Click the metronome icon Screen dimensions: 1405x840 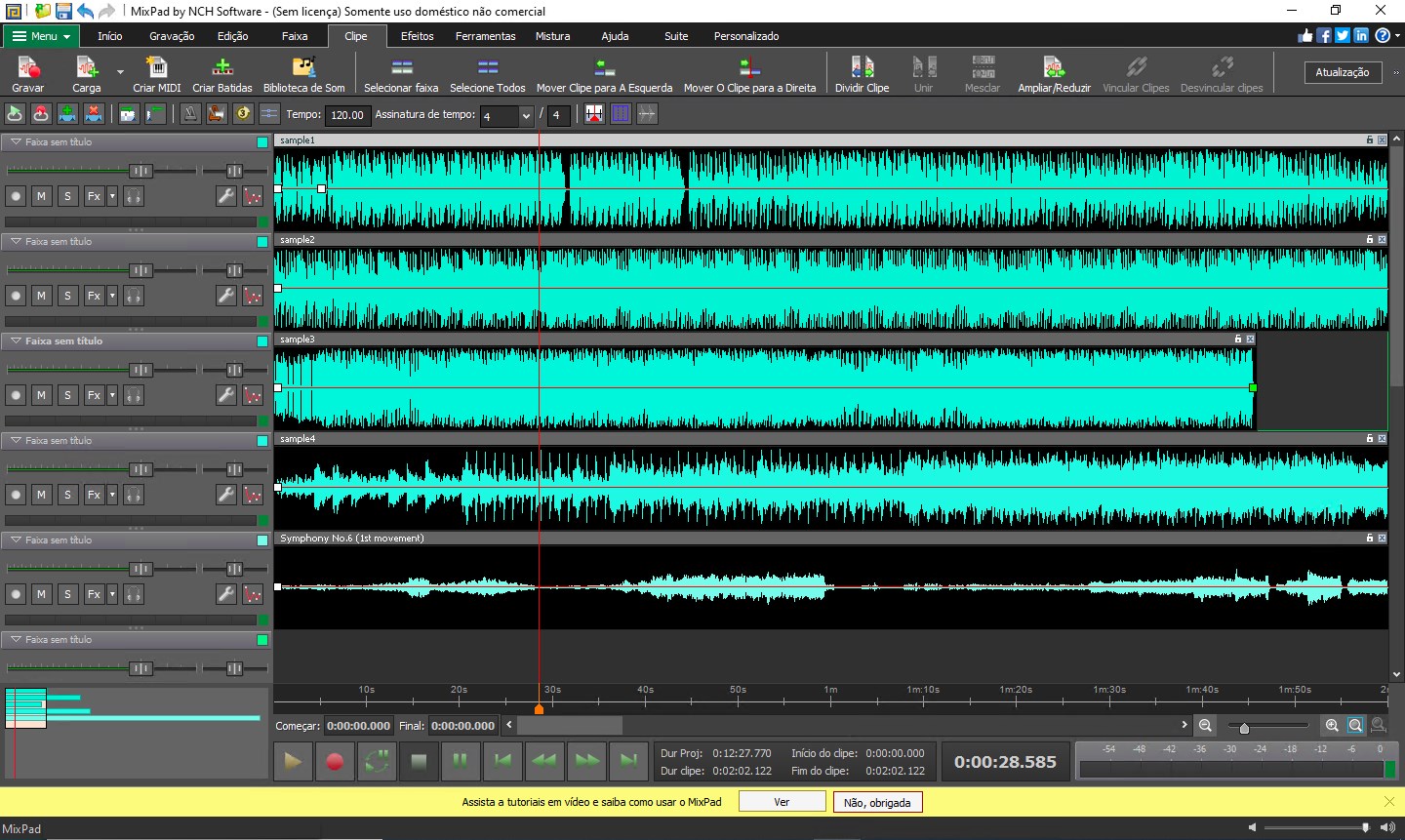[188, 114]
